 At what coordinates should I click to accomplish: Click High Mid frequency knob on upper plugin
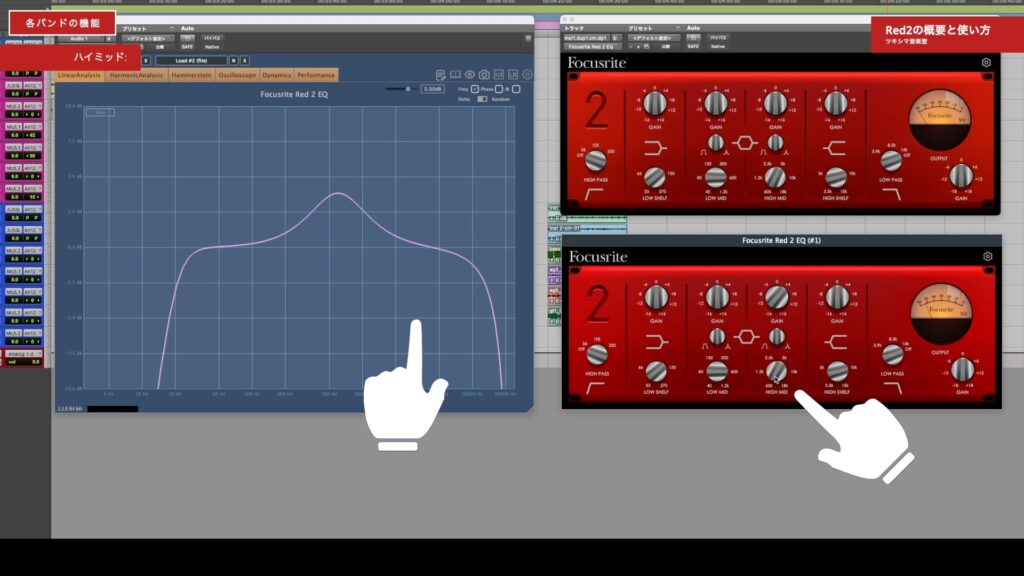(775, 177)
